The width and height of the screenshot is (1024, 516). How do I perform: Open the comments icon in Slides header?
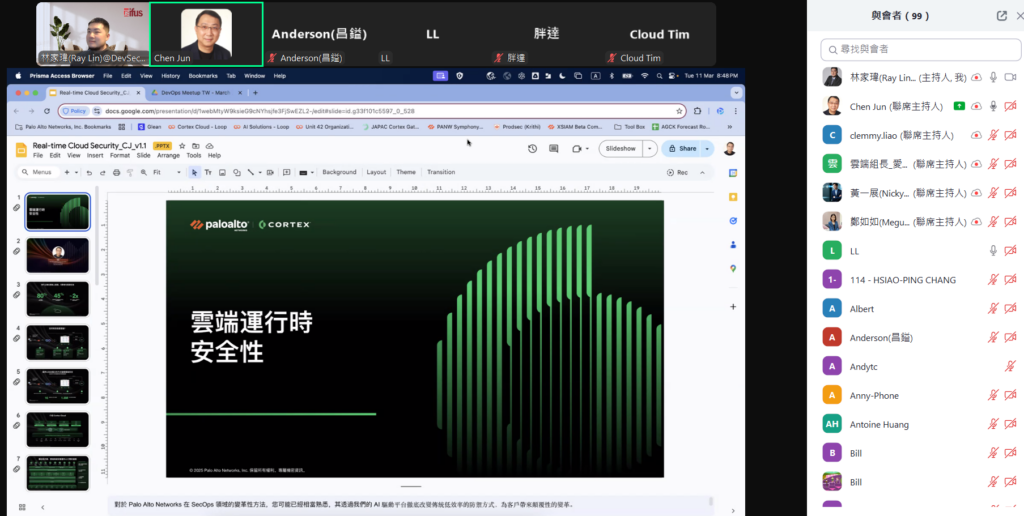point(554,148)
